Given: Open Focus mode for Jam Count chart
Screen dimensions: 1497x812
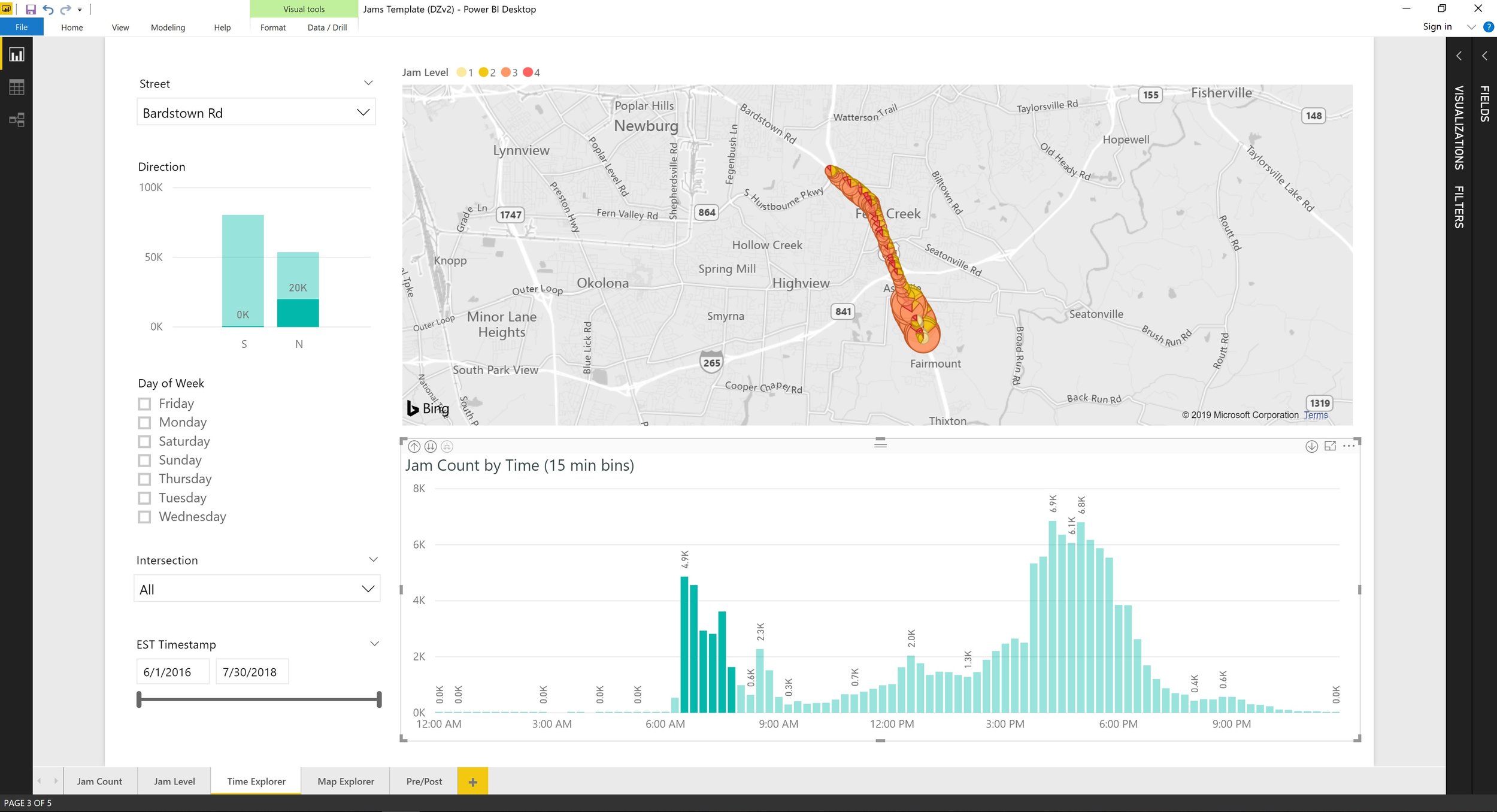Looking at the screenshot, I should click(x=1330, y=446).
